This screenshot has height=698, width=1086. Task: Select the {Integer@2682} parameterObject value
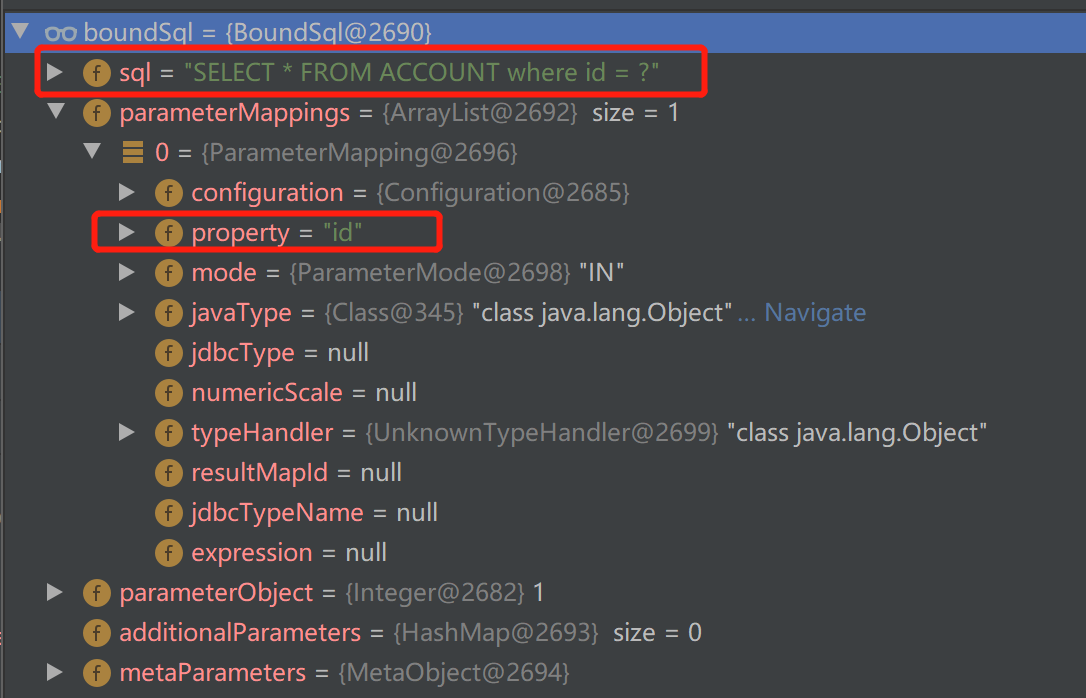pyautogui.click(x=435, y=593)
